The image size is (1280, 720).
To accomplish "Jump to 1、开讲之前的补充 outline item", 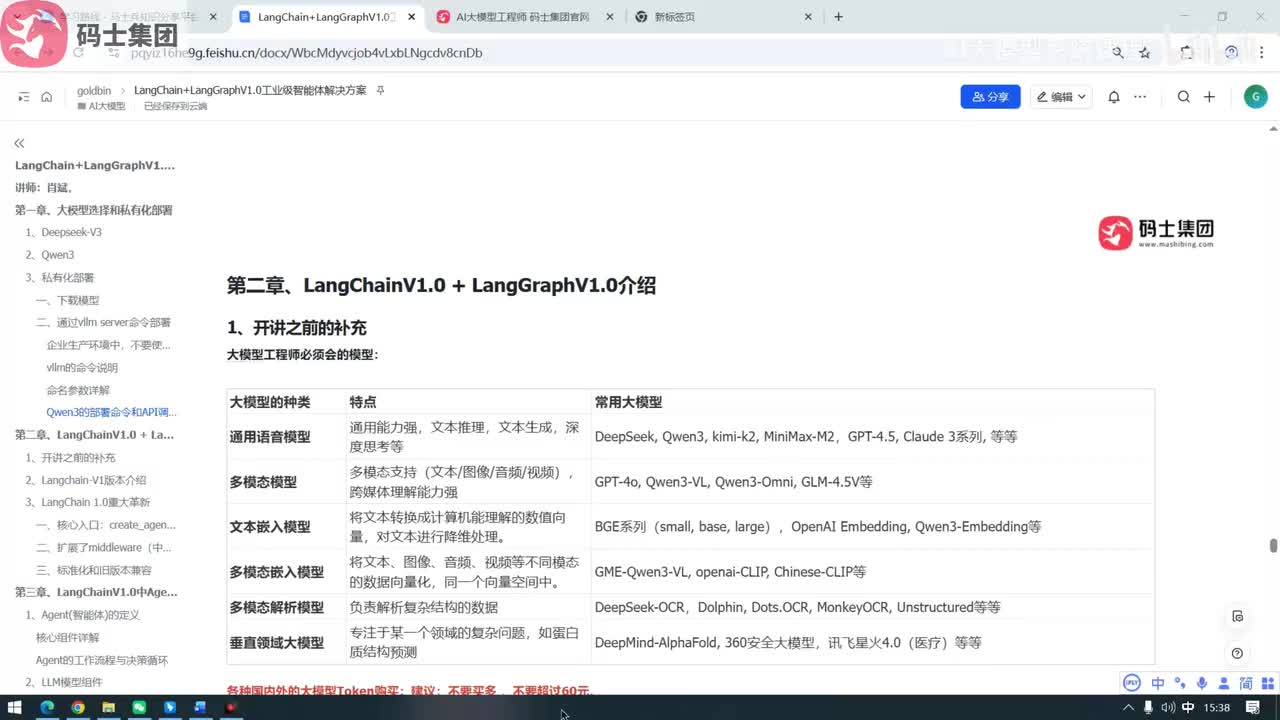I will coord(70,457).
